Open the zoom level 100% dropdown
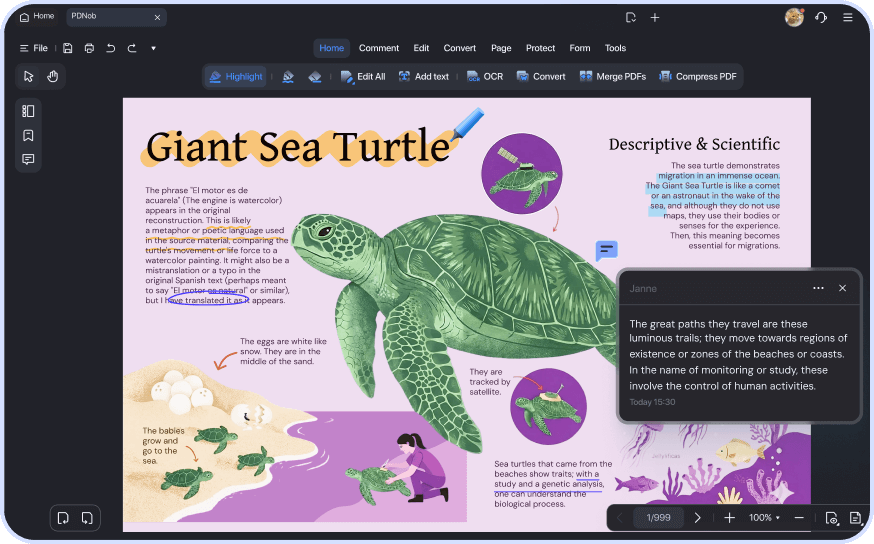The height and width of the screenshot is (544, 874). tap(765, 517)
